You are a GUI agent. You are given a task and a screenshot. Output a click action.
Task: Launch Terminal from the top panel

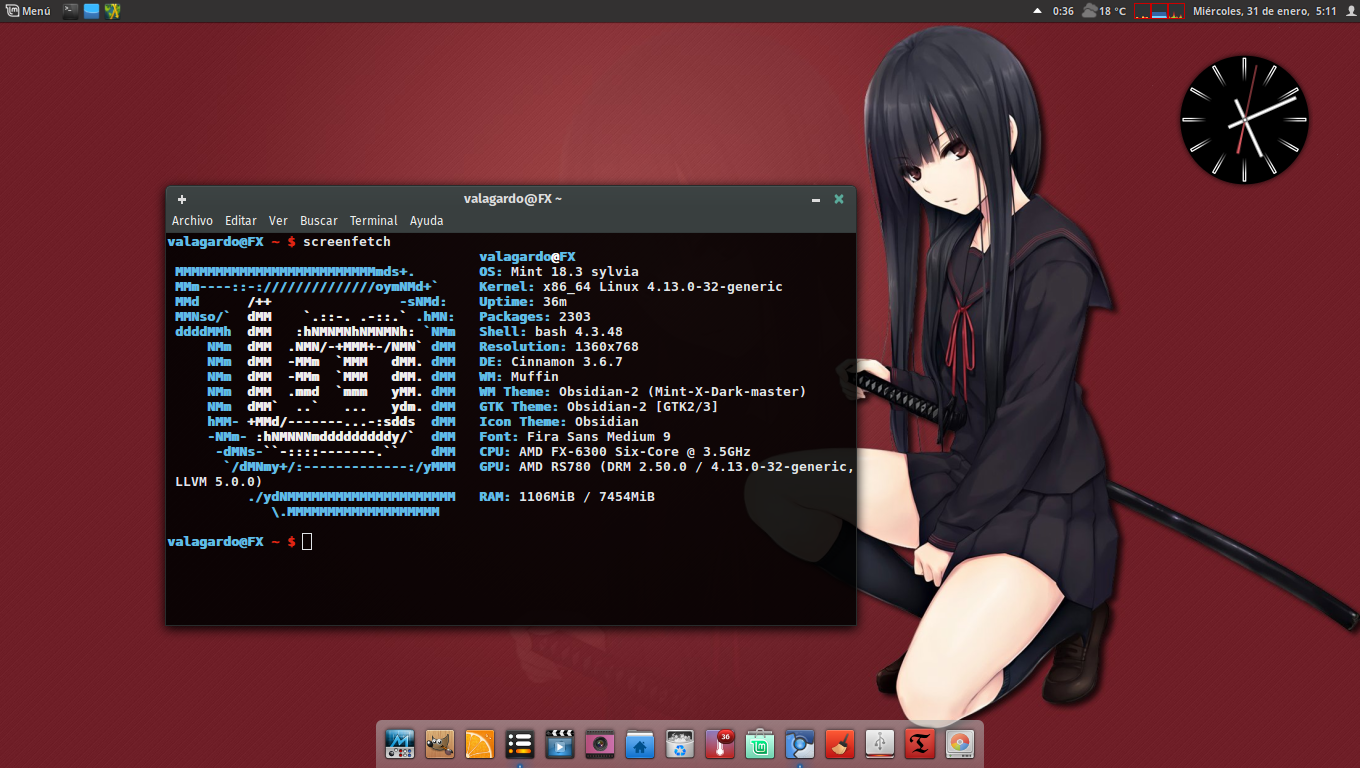pyautogui.click(x=70, y=11)
